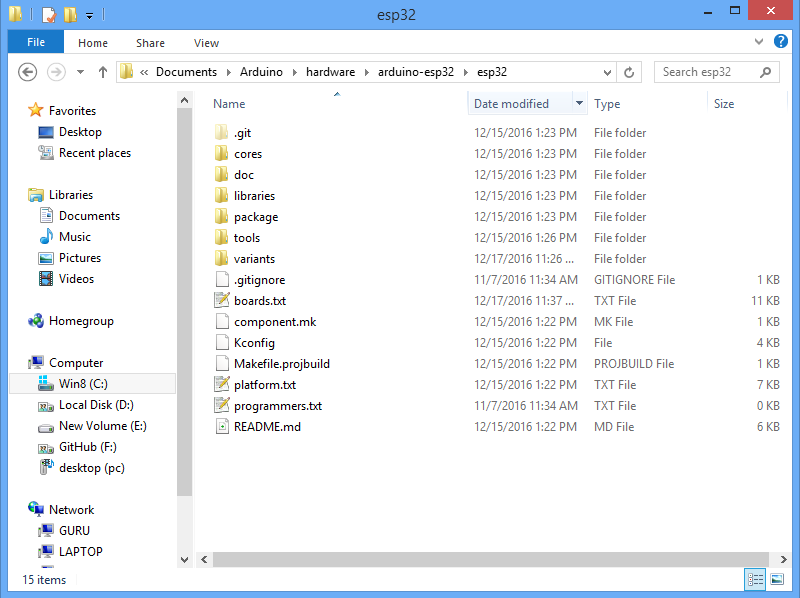
Task: Customize Quick Access Toolbar dropdown
Action: pos(89,15)
